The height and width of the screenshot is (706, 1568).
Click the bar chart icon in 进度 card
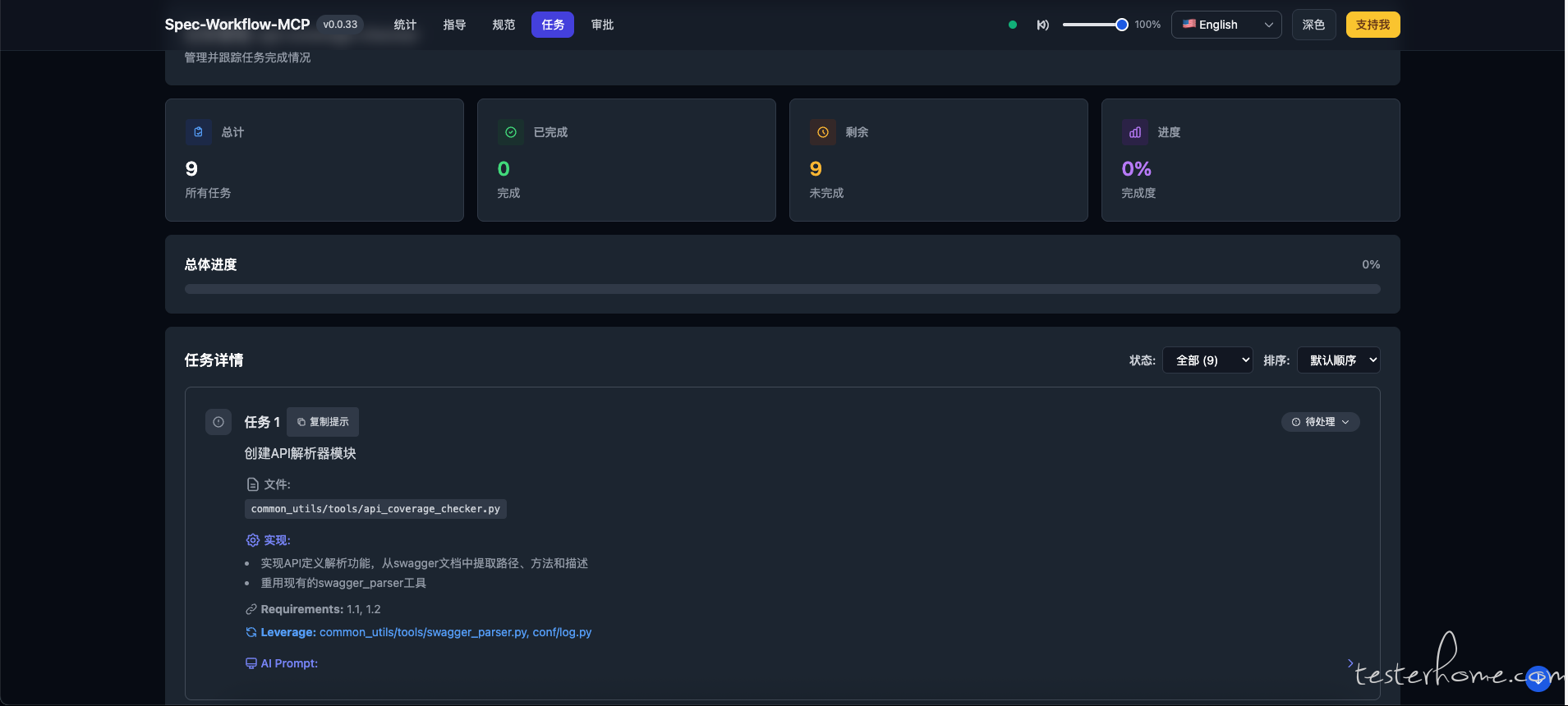coord(1134,132)
